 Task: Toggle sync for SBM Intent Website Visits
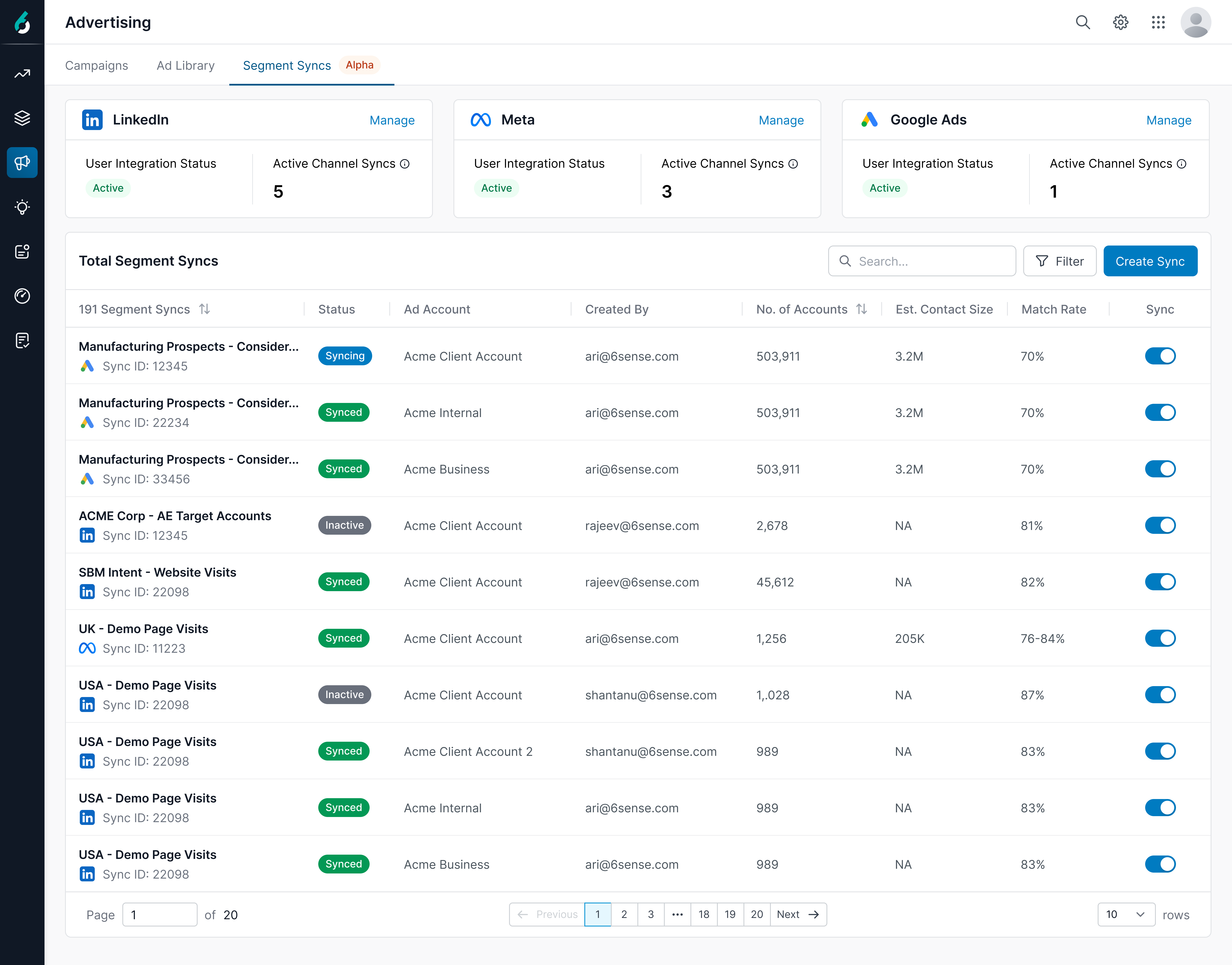coord(1160,582)
